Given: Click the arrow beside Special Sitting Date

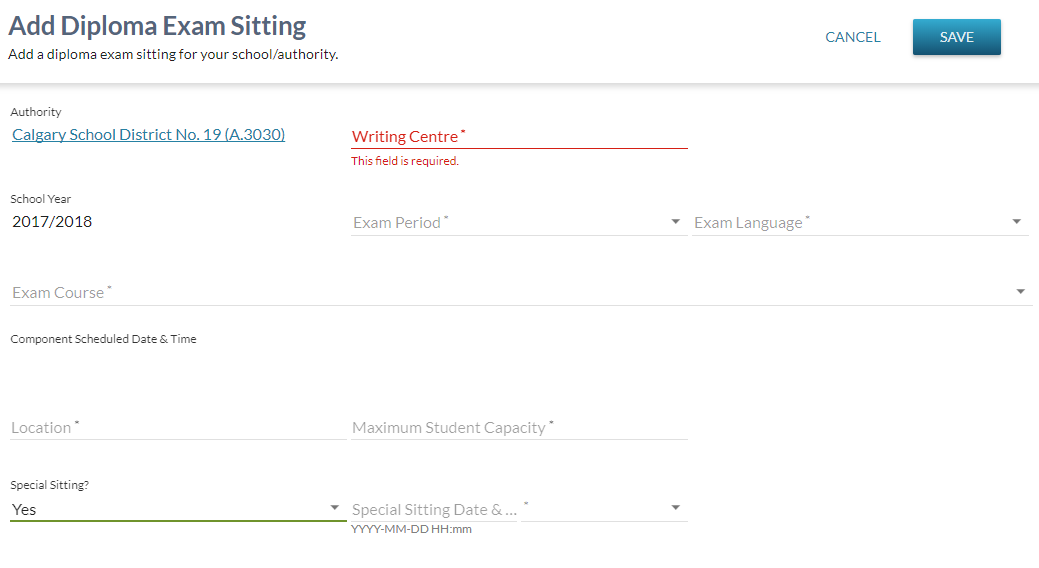Looking at the screenshot, I should tap(676, 509).
